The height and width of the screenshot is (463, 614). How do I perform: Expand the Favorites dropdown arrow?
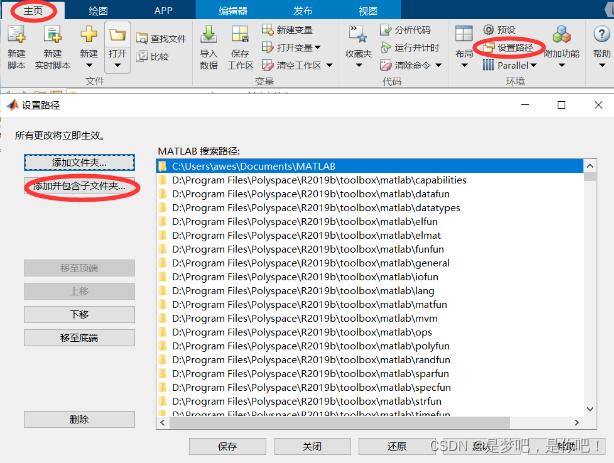coord(358,65)
